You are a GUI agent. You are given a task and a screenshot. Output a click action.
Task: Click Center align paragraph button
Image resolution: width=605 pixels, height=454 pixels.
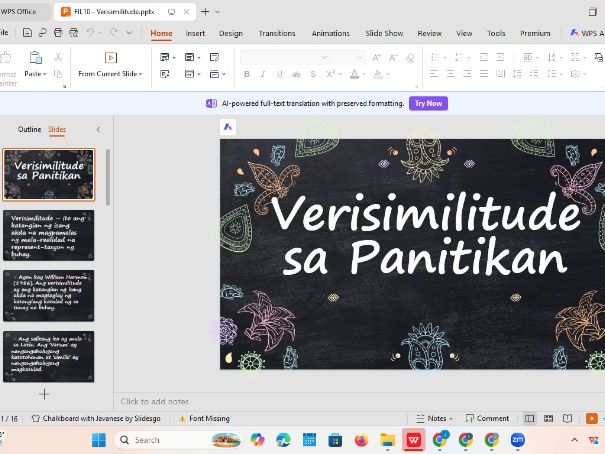click(450, 74)
